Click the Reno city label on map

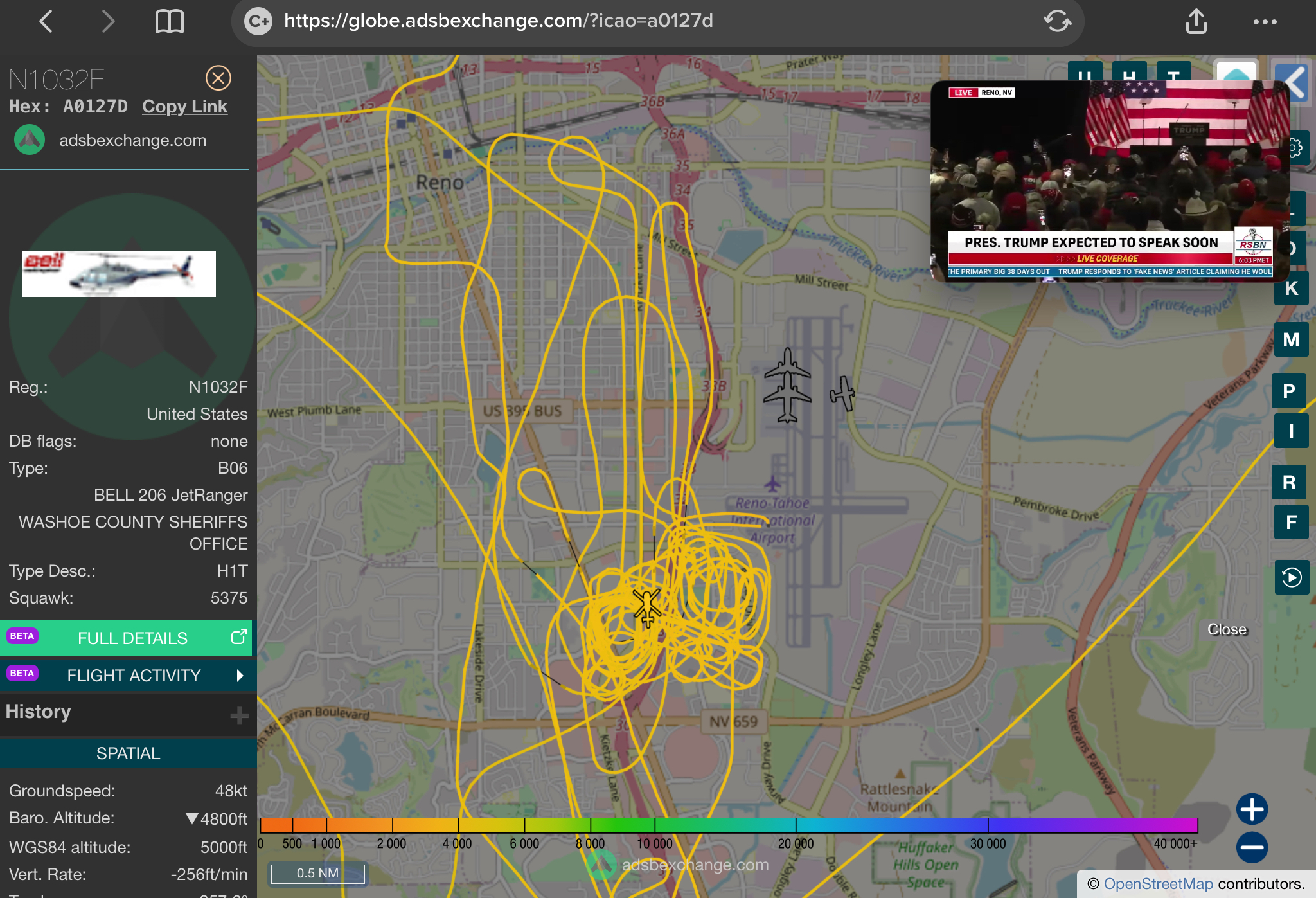pyautogui.click(x=440, y=183)
